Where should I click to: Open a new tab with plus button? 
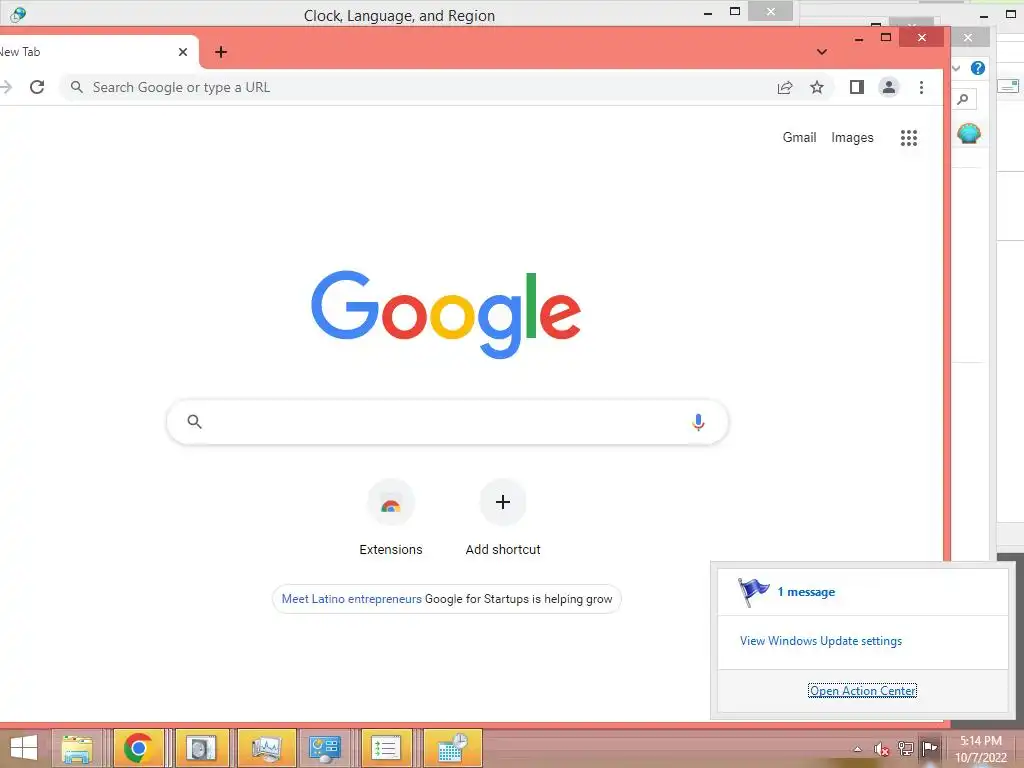coord(221,52)
